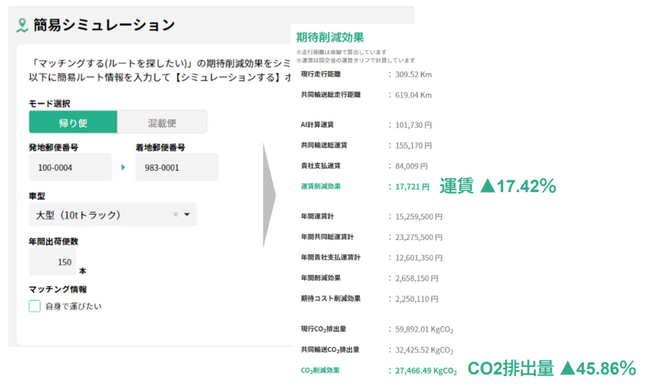The height and width of the screenshot is (388, 650).
Task: Click the 着地郵便番号 field with 983-0001
Action: pyautogui.click(x=177, y=167)
